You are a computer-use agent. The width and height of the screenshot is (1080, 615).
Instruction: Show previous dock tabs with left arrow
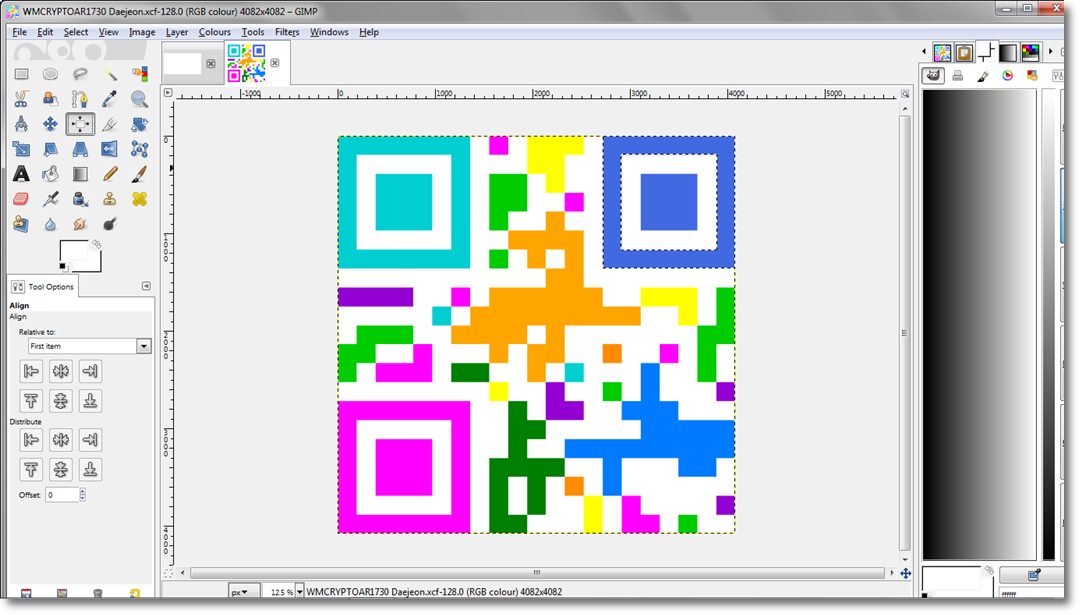click(924, 52)
